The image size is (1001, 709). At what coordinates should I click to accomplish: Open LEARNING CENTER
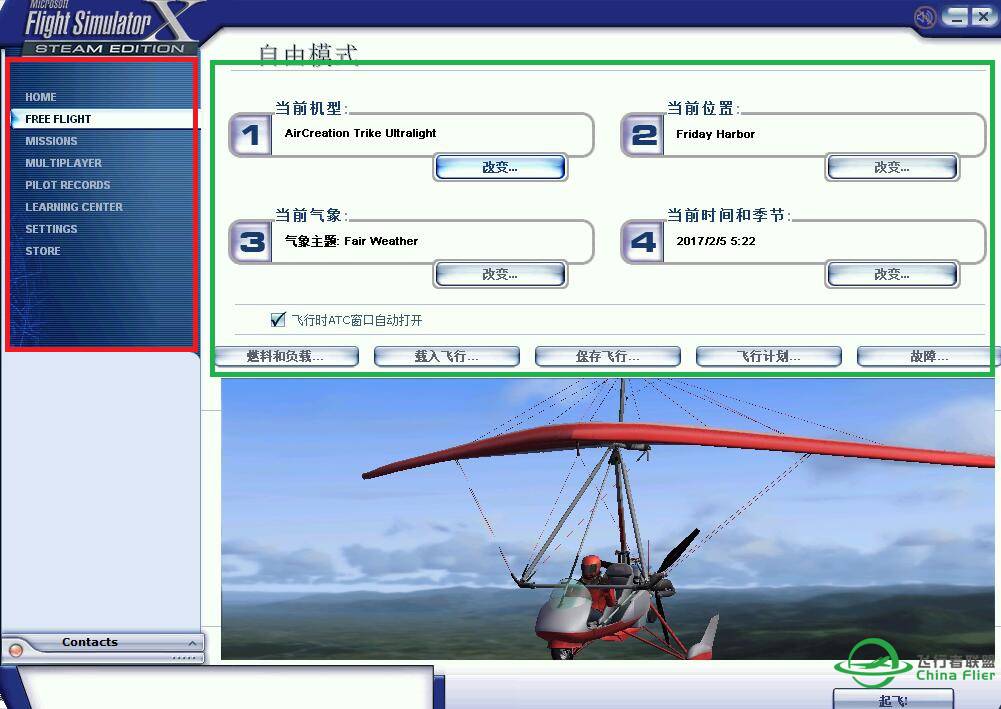point(74,207)
